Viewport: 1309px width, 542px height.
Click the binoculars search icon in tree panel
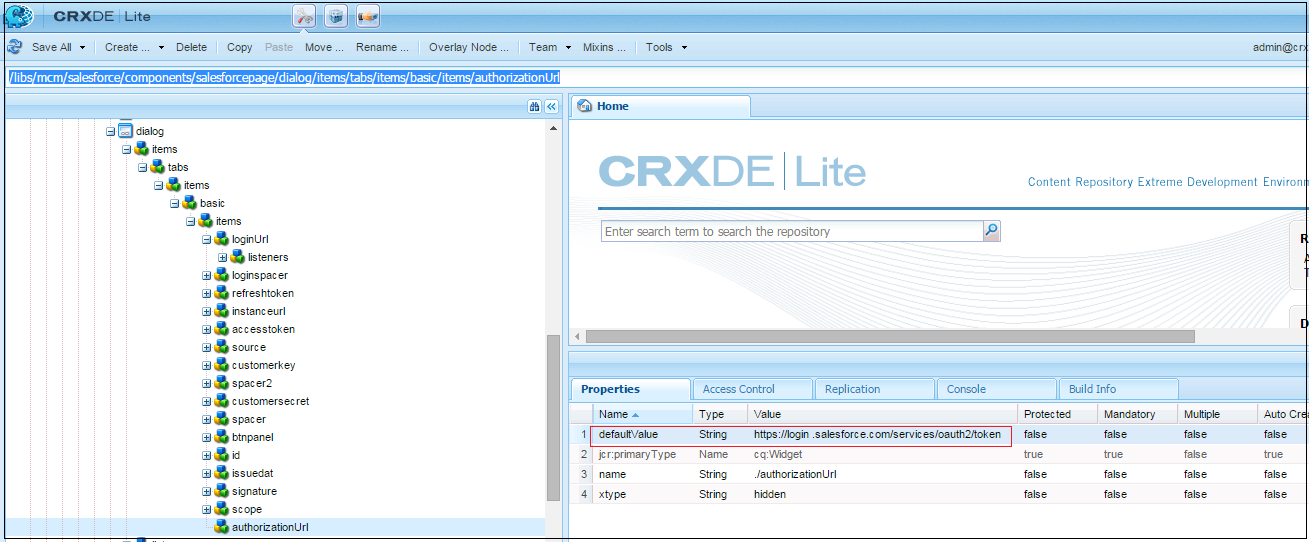535,107
